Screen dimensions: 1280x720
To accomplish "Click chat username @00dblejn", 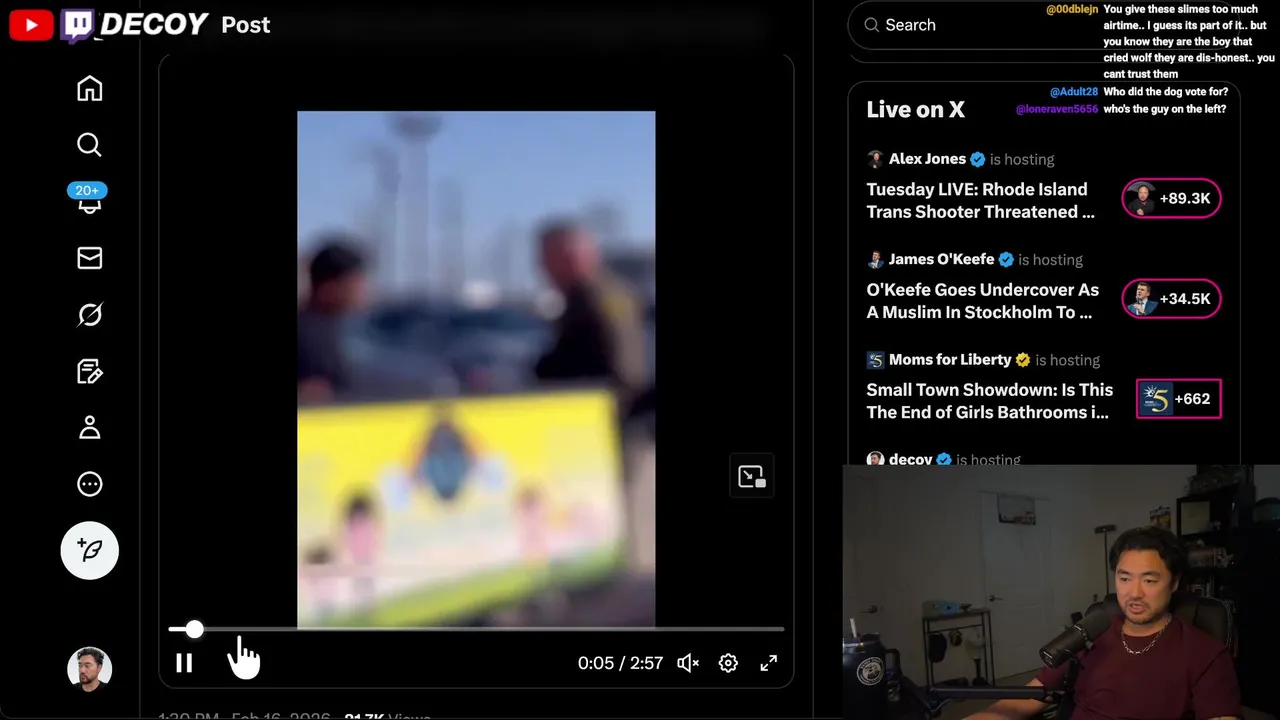I will [1072, 9].
